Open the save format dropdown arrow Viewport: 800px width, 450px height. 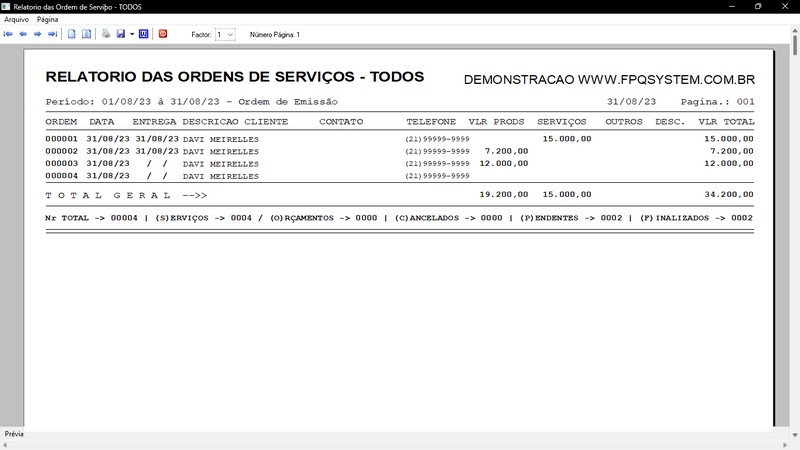tap(132, 34)
